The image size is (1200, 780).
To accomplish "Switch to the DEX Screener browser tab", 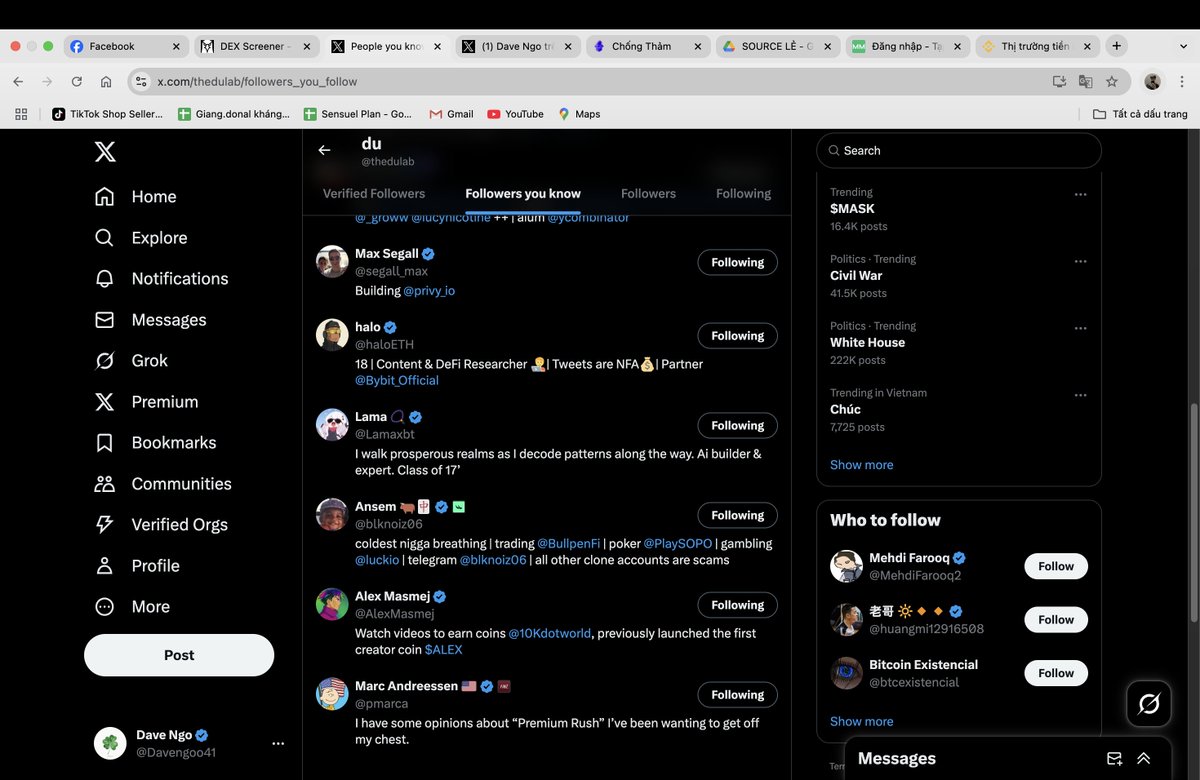I will coord(256,46).
